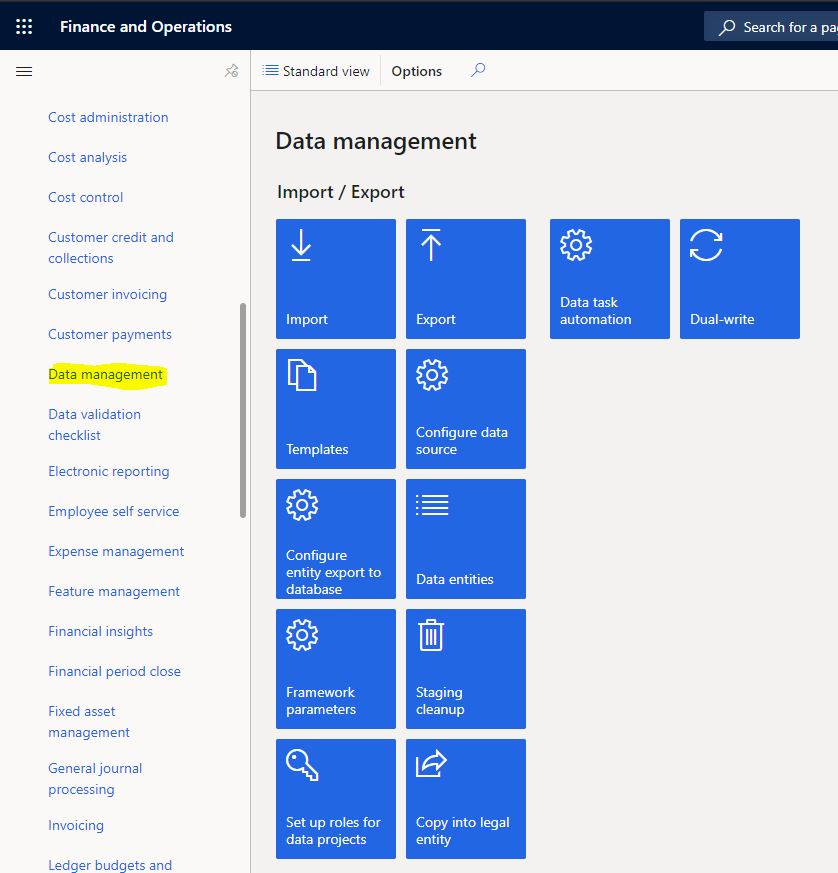Open Configure entity export to database tile
The width and height of the screenshot is (838, 873).
(x=336, y=538)
